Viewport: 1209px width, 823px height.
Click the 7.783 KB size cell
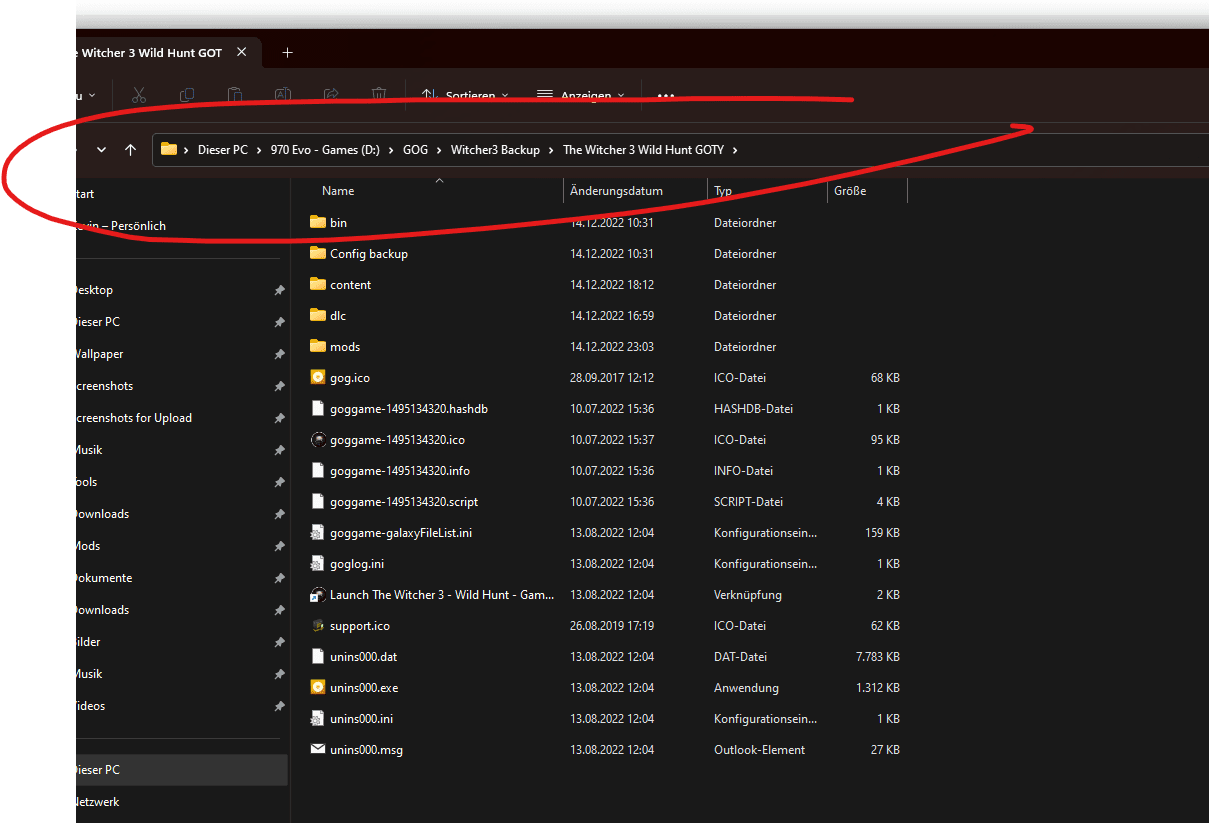pos(878,656)
